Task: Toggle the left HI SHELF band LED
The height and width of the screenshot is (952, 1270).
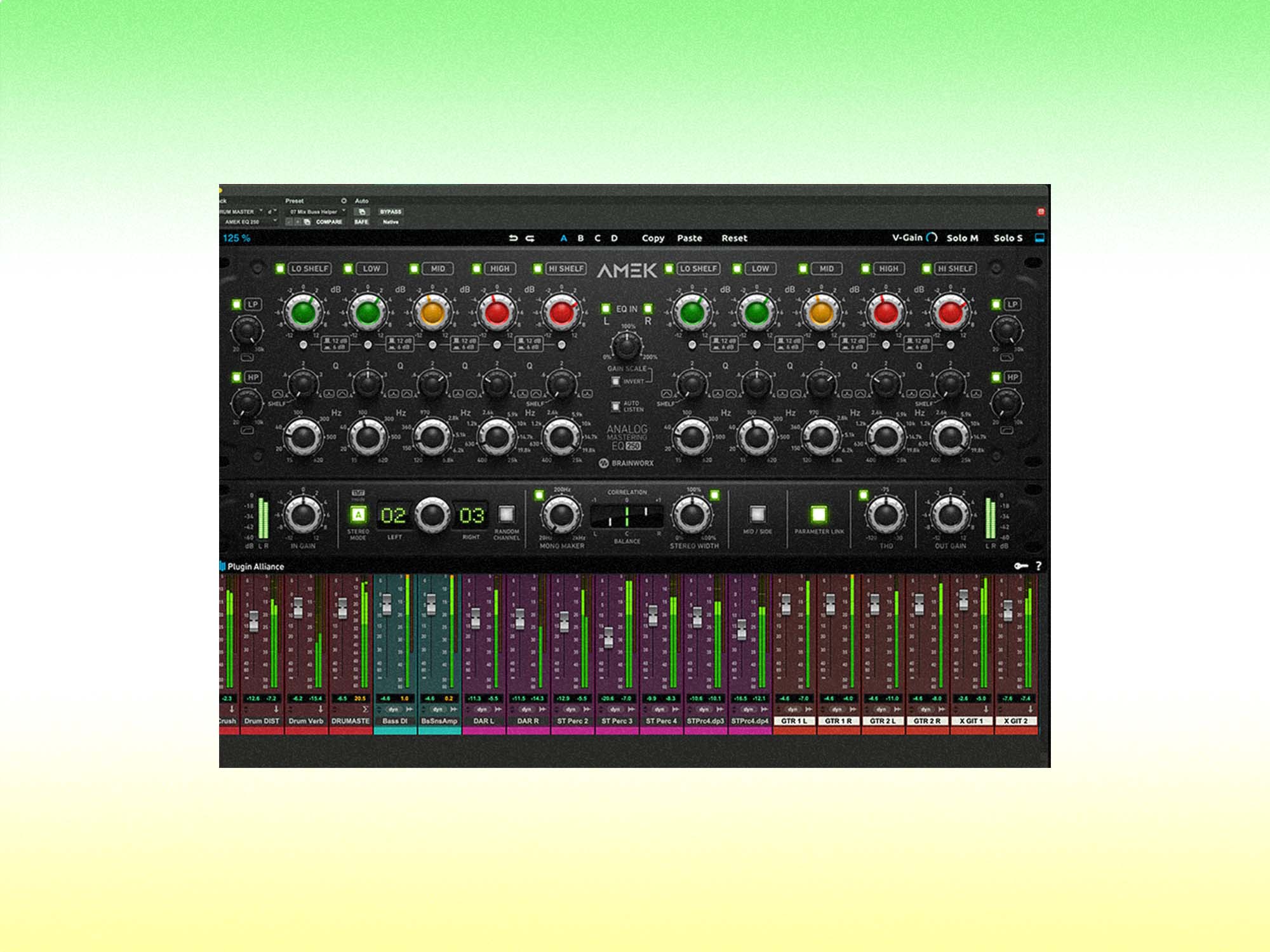Action: (537, 268)
